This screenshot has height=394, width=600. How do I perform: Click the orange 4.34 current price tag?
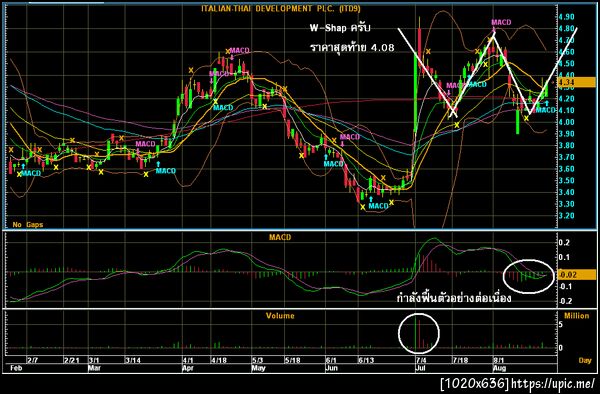pyautogui.click(x=577, y=82)
